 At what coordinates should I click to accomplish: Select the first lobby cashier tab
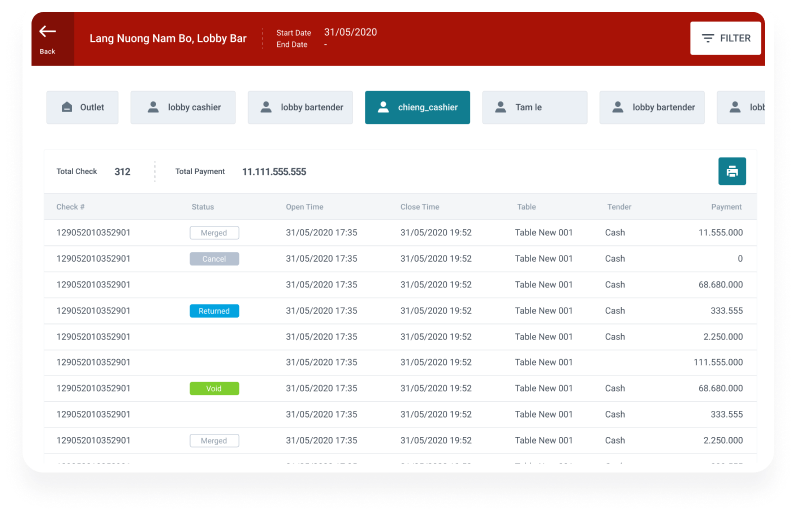tap(183, 107)
